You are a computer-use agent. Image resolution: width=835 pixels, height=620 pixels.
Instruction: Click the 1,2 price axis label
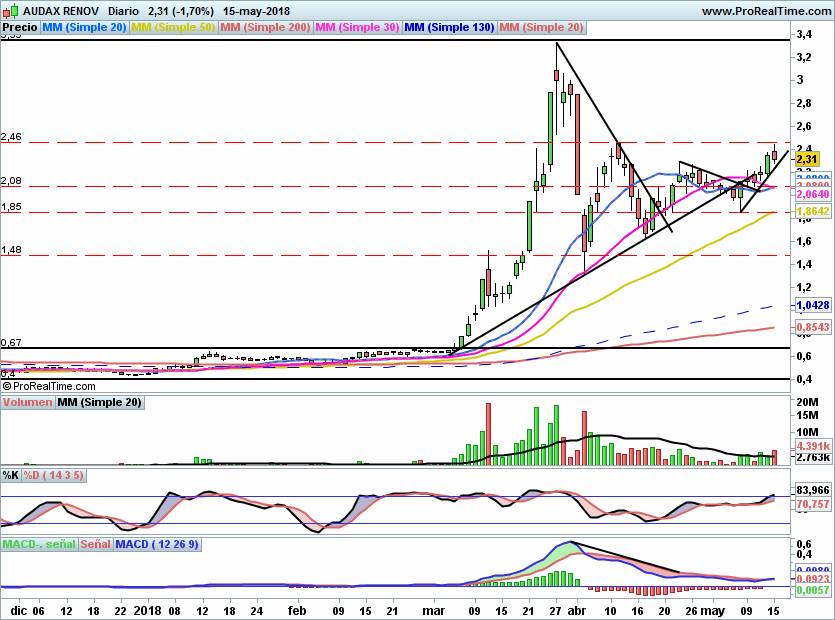(x=804, y=287)
